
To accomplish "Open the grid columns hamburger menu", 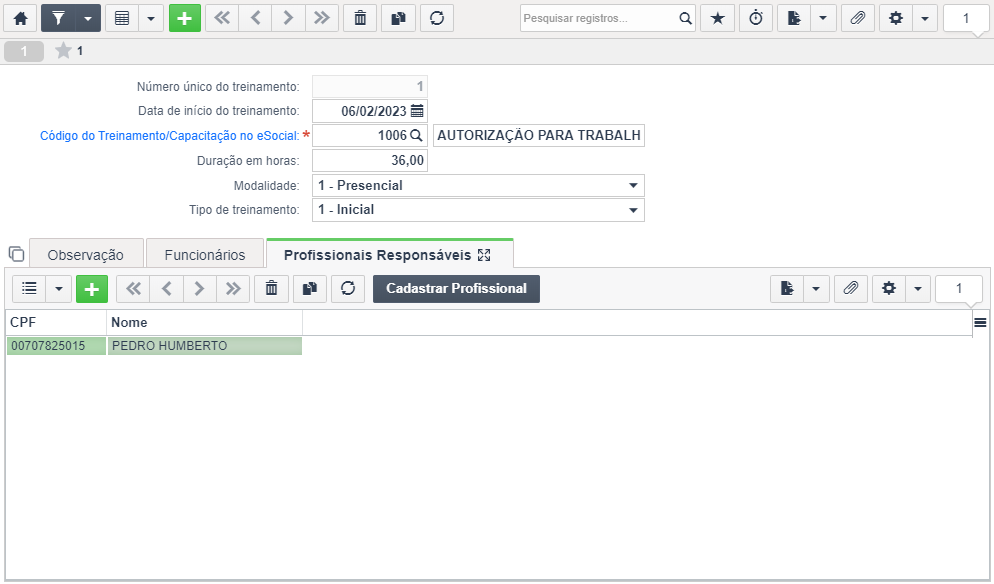I will (x=980, y=323).
